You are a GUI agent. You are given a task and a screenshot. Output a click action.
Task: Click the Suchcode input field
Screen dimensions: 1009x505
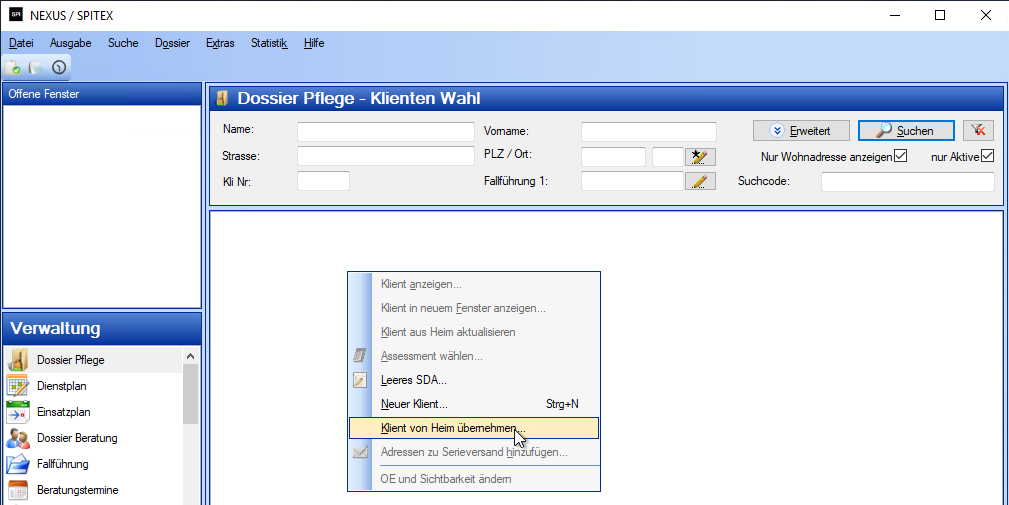(x=907, y=181)
